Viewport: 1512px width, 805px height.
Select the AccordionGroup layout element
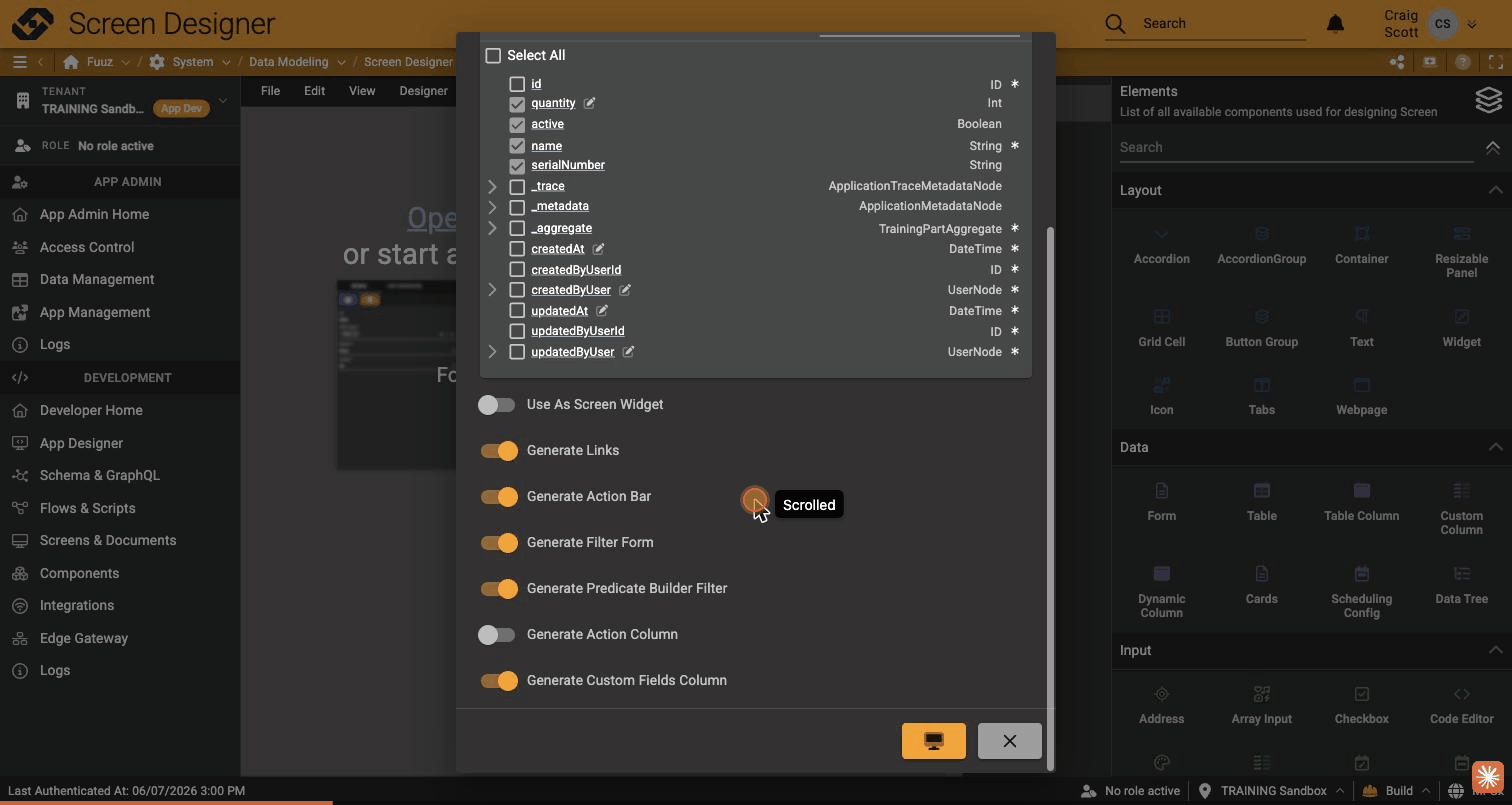coord(1261,245)
